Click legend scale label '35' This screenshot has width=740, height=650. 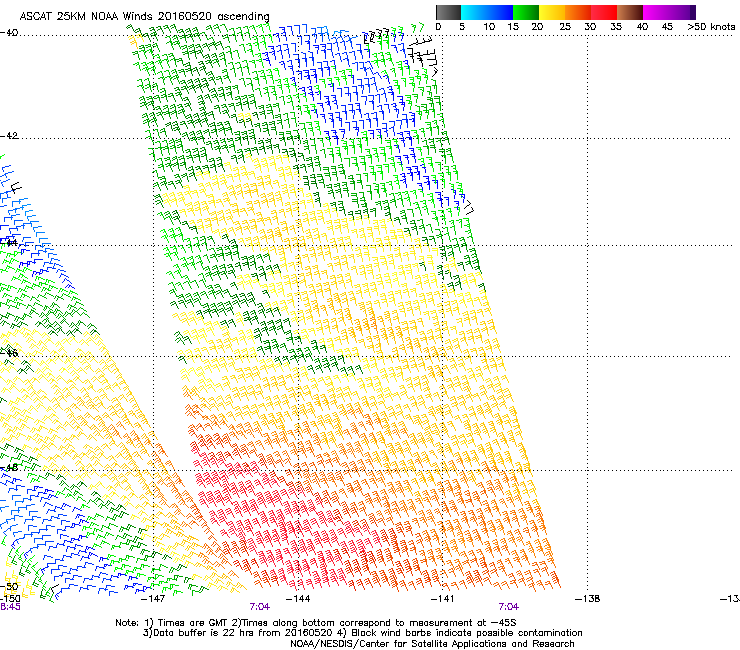click(616, 26)
